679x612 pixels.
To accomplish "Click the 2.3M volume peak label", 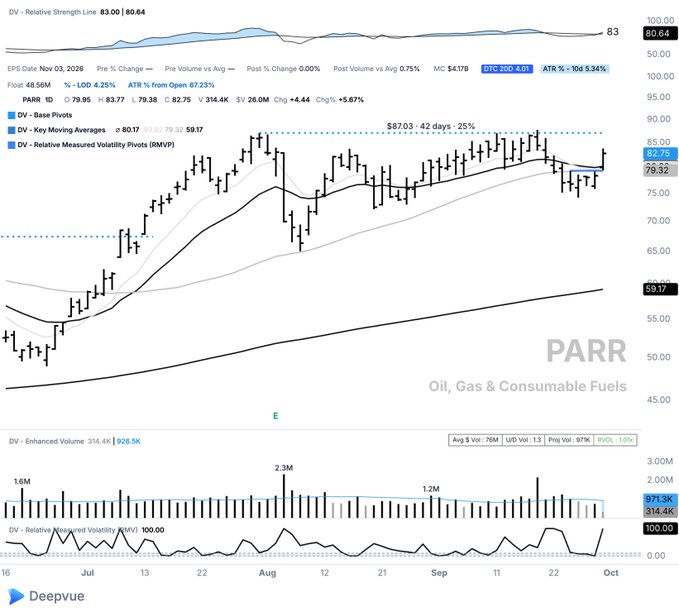I will click(x=284, y=468).
